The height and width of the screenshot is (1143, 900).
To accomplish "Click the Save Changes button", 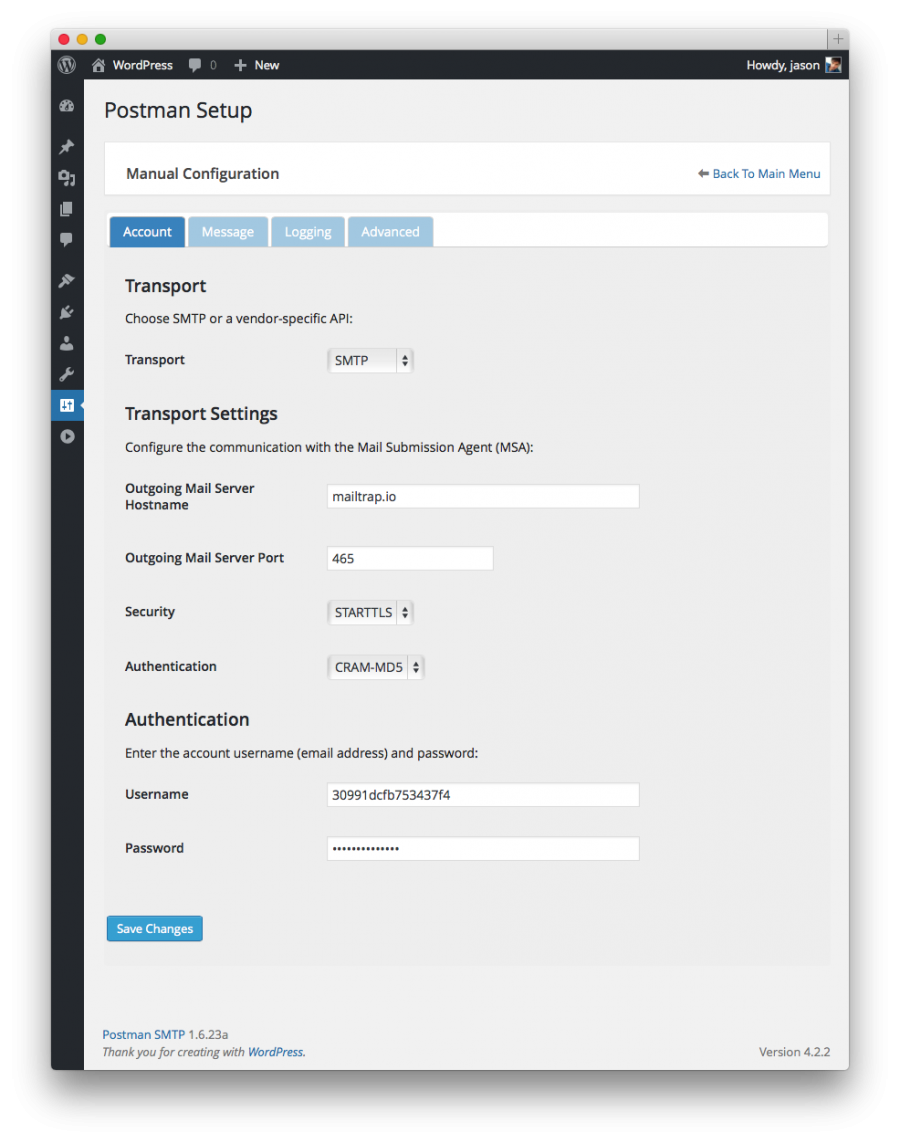I will coord(154,928).
